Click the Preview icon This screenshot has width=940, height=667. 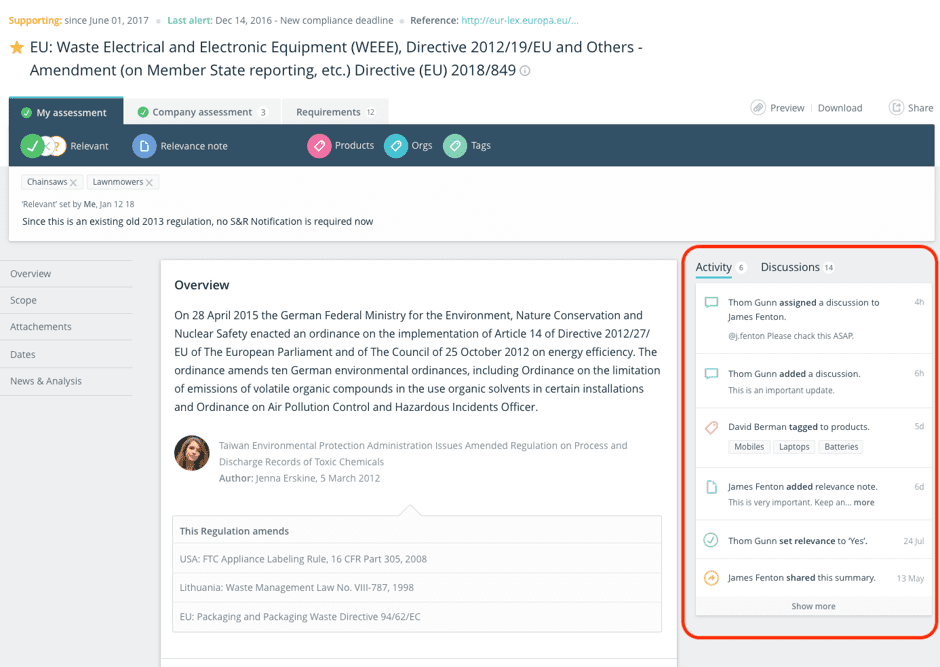coord(759,108)
